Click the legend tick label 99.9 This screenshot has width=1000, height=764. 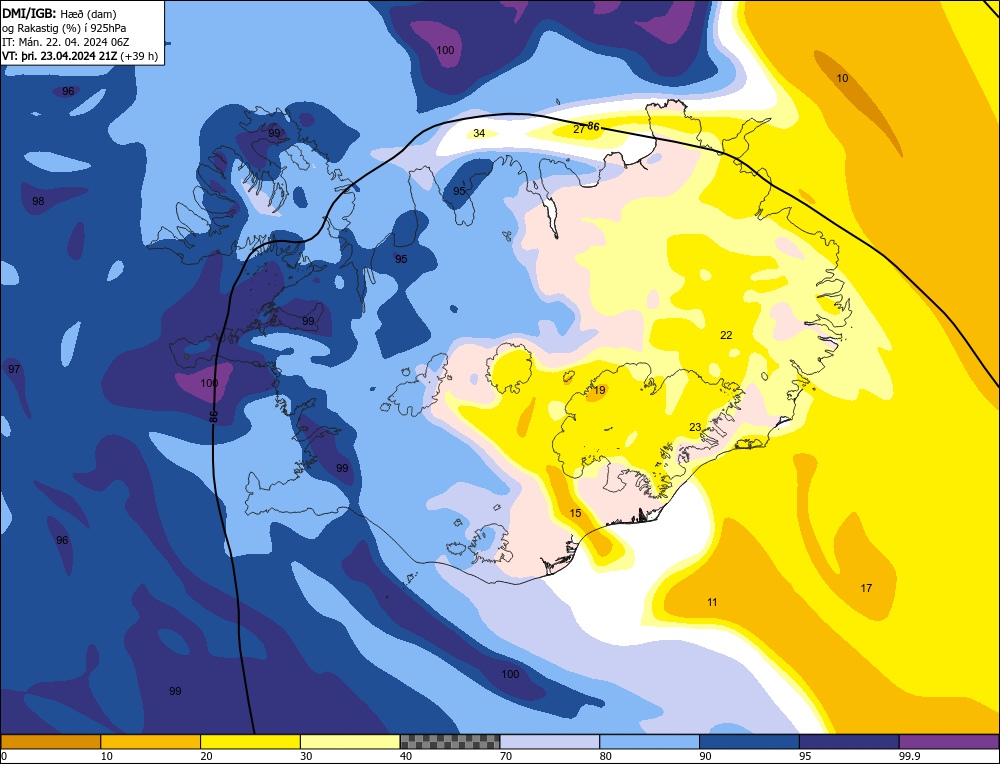[x=909, y=756]
